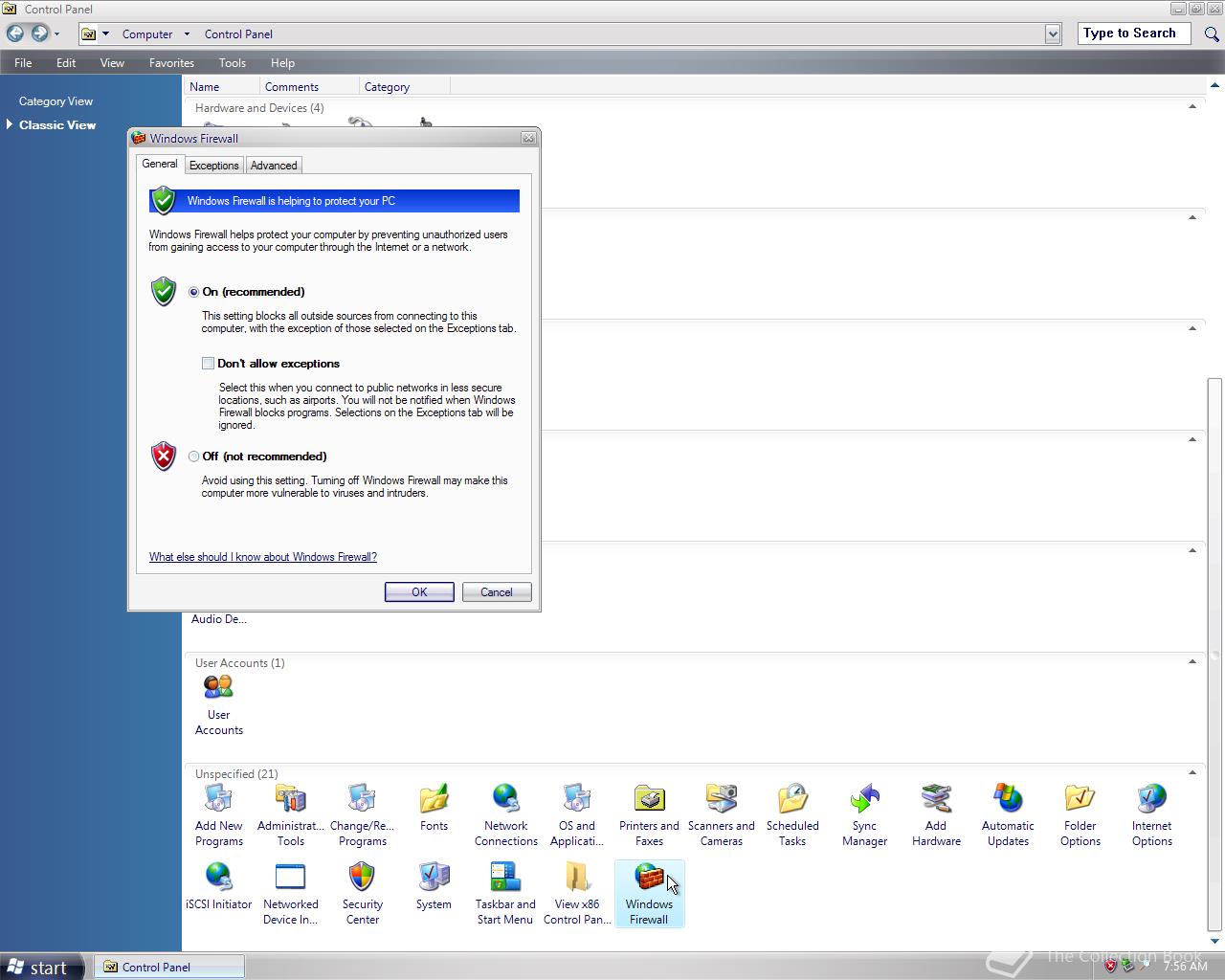
Task: Open iSCSI Initiator icon
Action: coord(218,886)
